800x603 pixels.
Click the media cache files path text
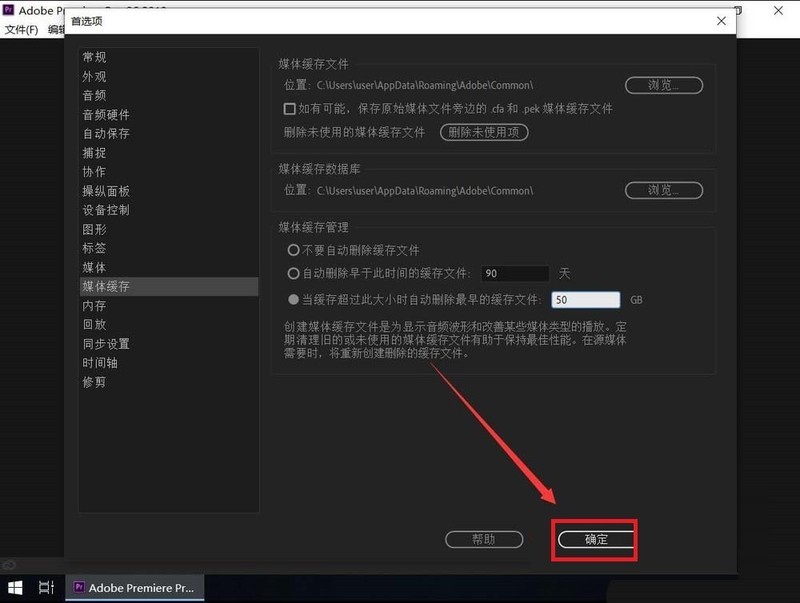[424, 85]
